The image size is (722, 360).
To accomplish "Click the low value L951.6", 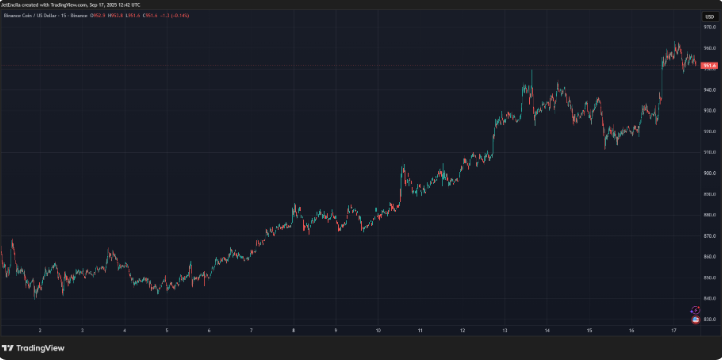I will click(133, 16).
